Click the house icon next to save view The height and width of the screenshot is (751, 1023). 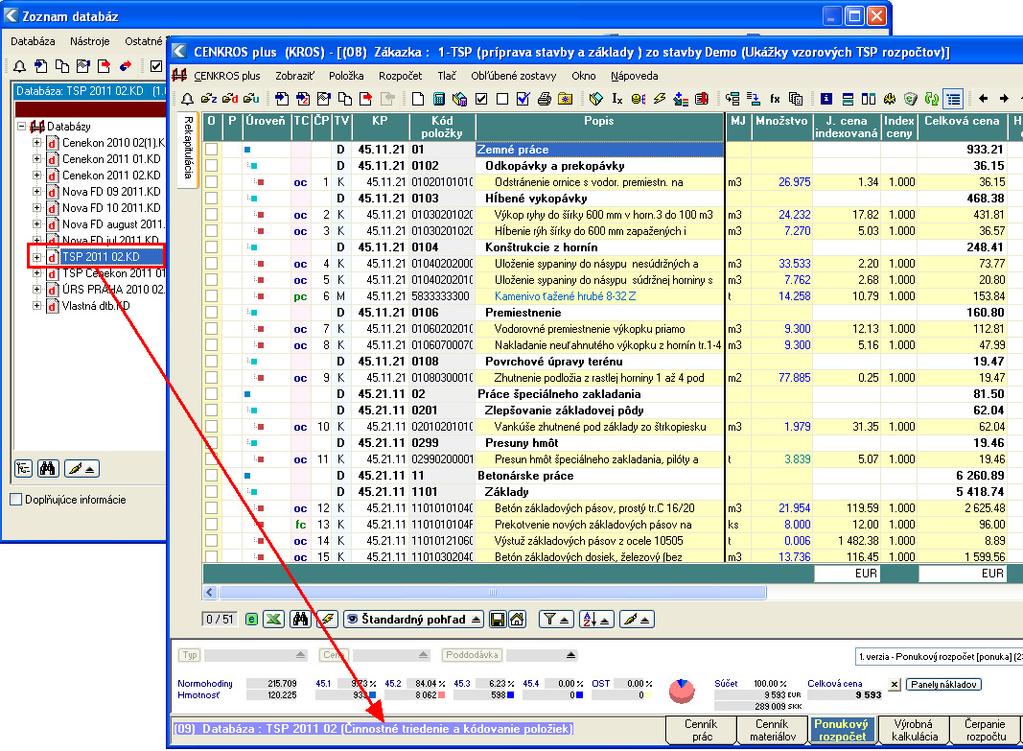(517, 619)
